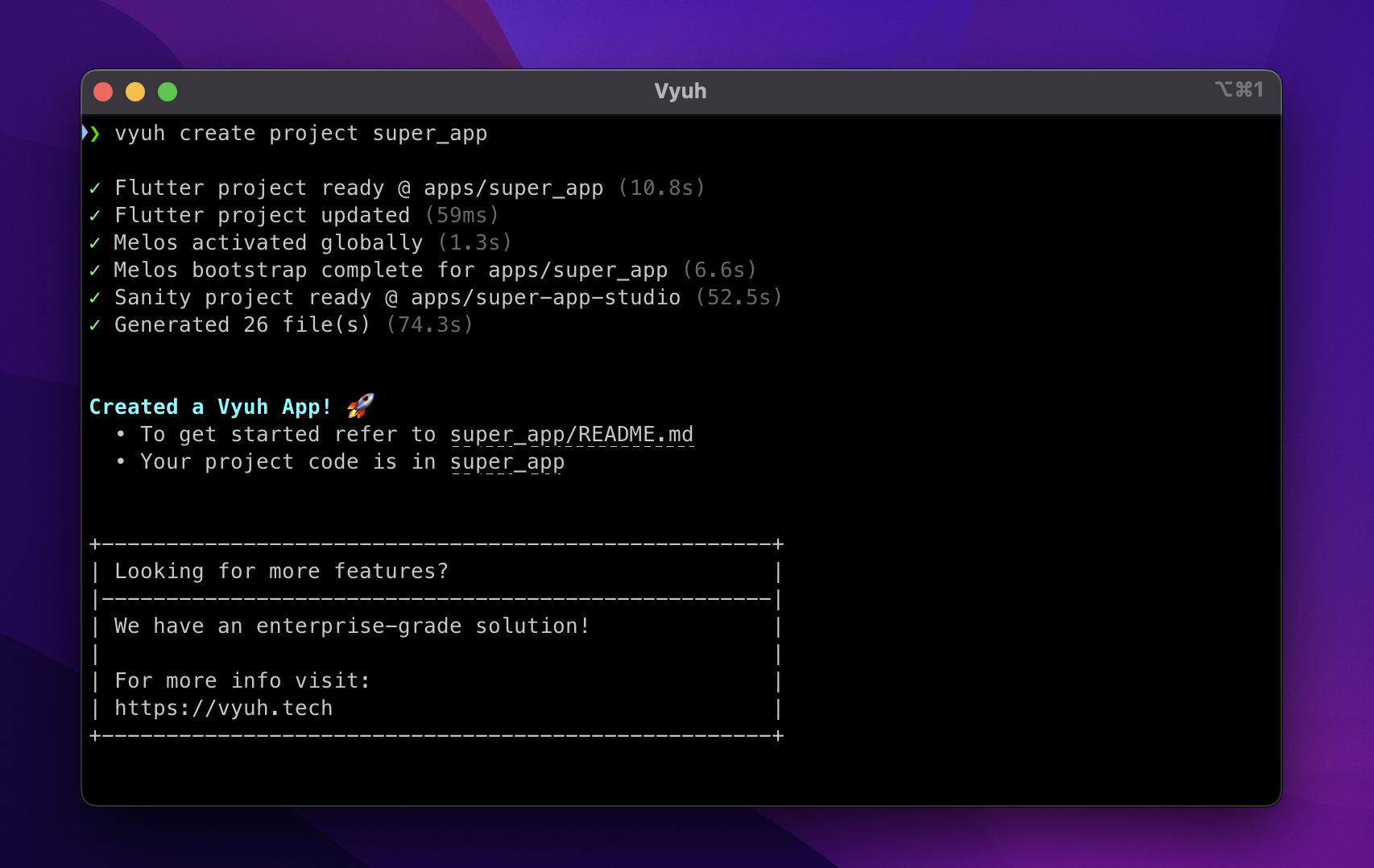Viewport: 1374px width, 868px height.
Task: Open the https://vyuh.tech link
Action: pos(222,708)
